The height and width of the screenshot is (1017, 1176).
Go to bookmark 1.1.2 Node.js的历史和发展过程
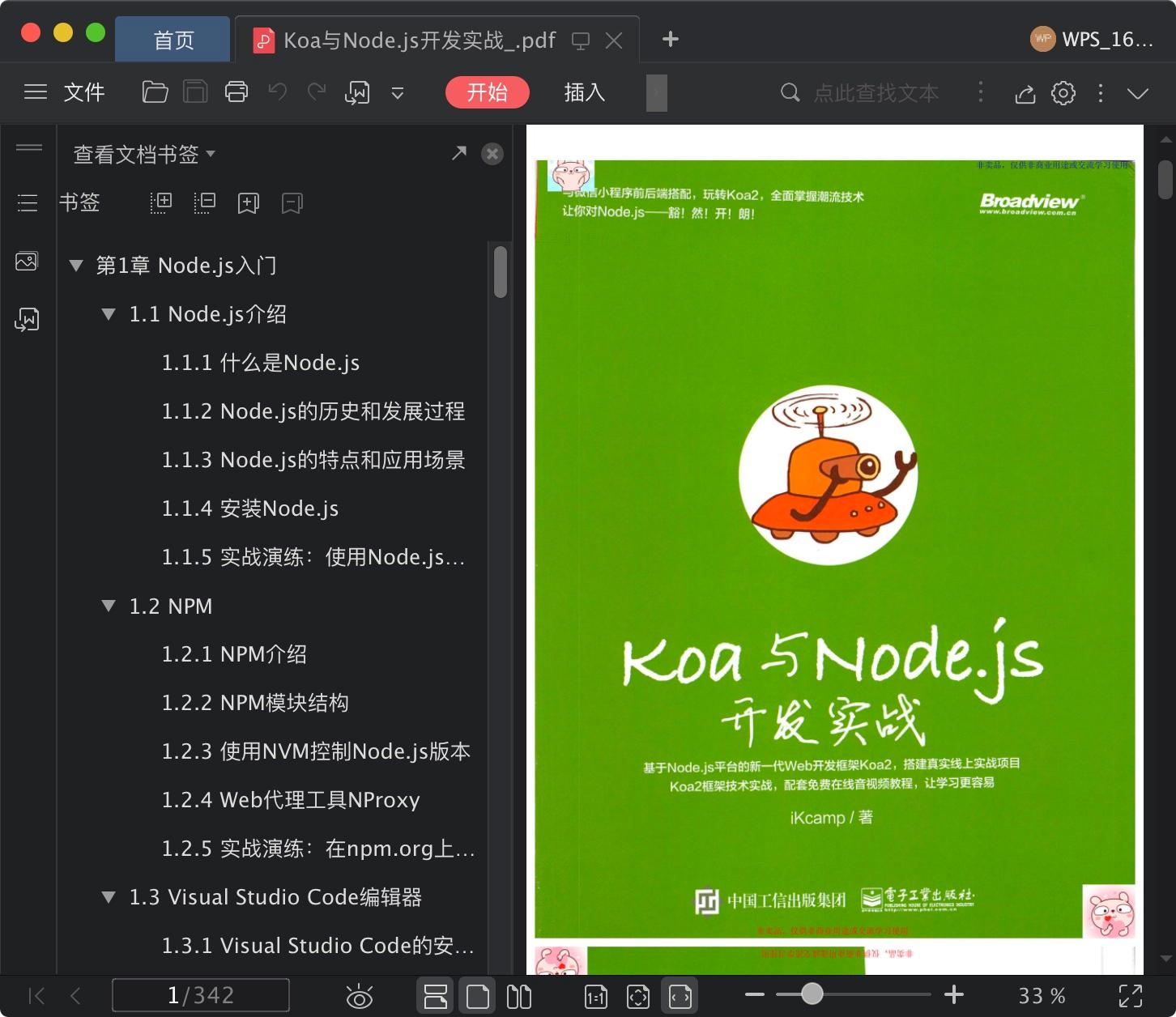tap(313, 411)
